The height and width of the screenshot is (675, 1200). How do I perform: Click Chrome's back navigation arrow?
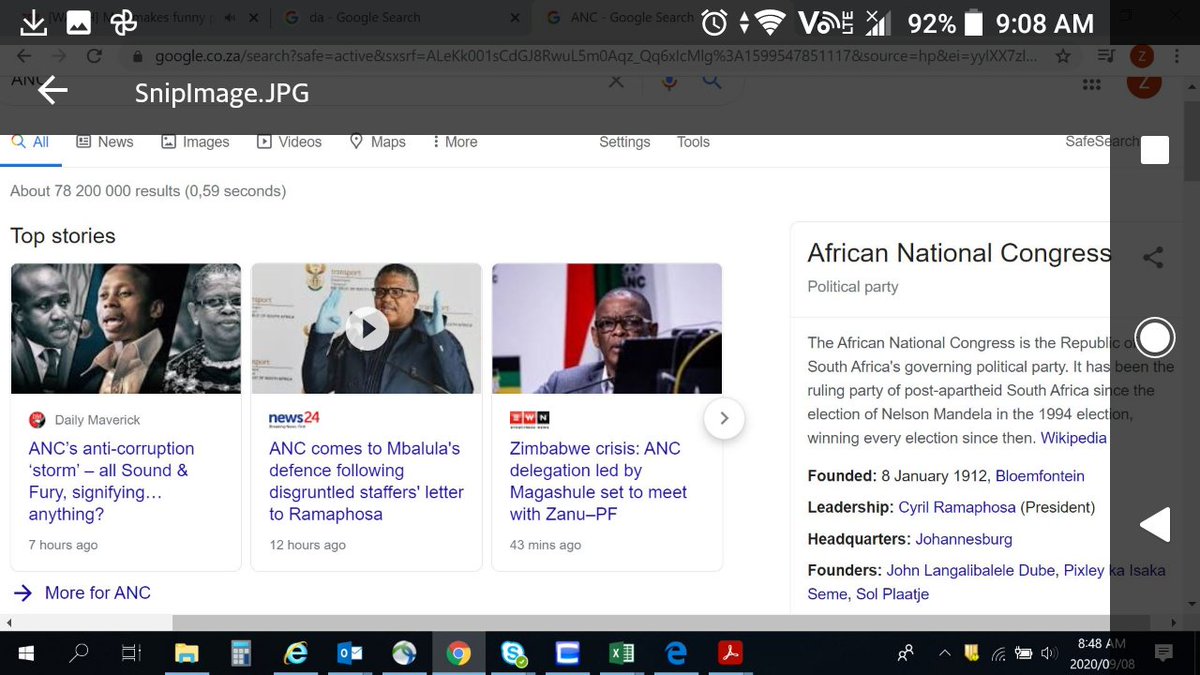click(x=24, y=57)
